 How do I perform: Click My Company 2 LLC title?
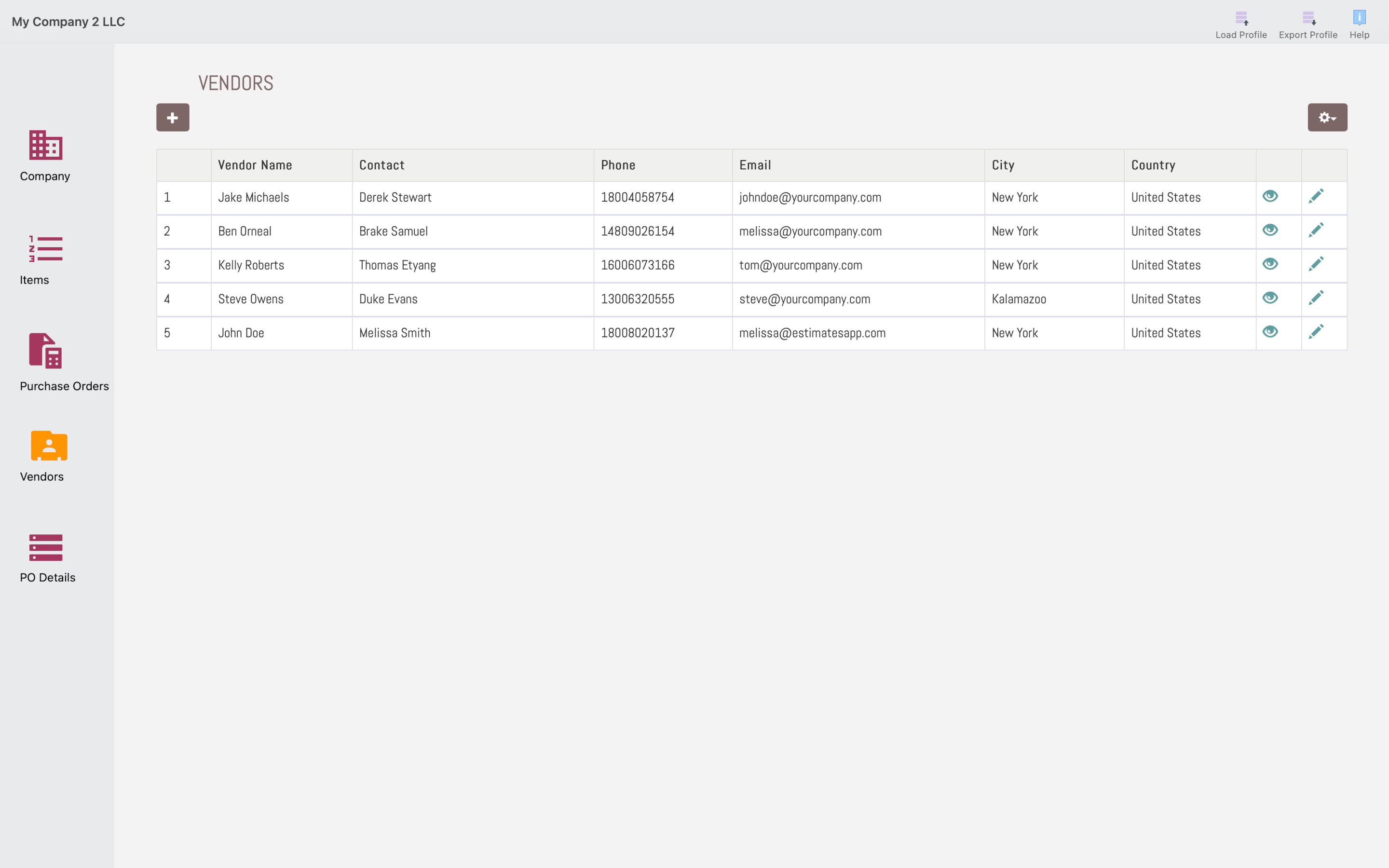[68, 22]
